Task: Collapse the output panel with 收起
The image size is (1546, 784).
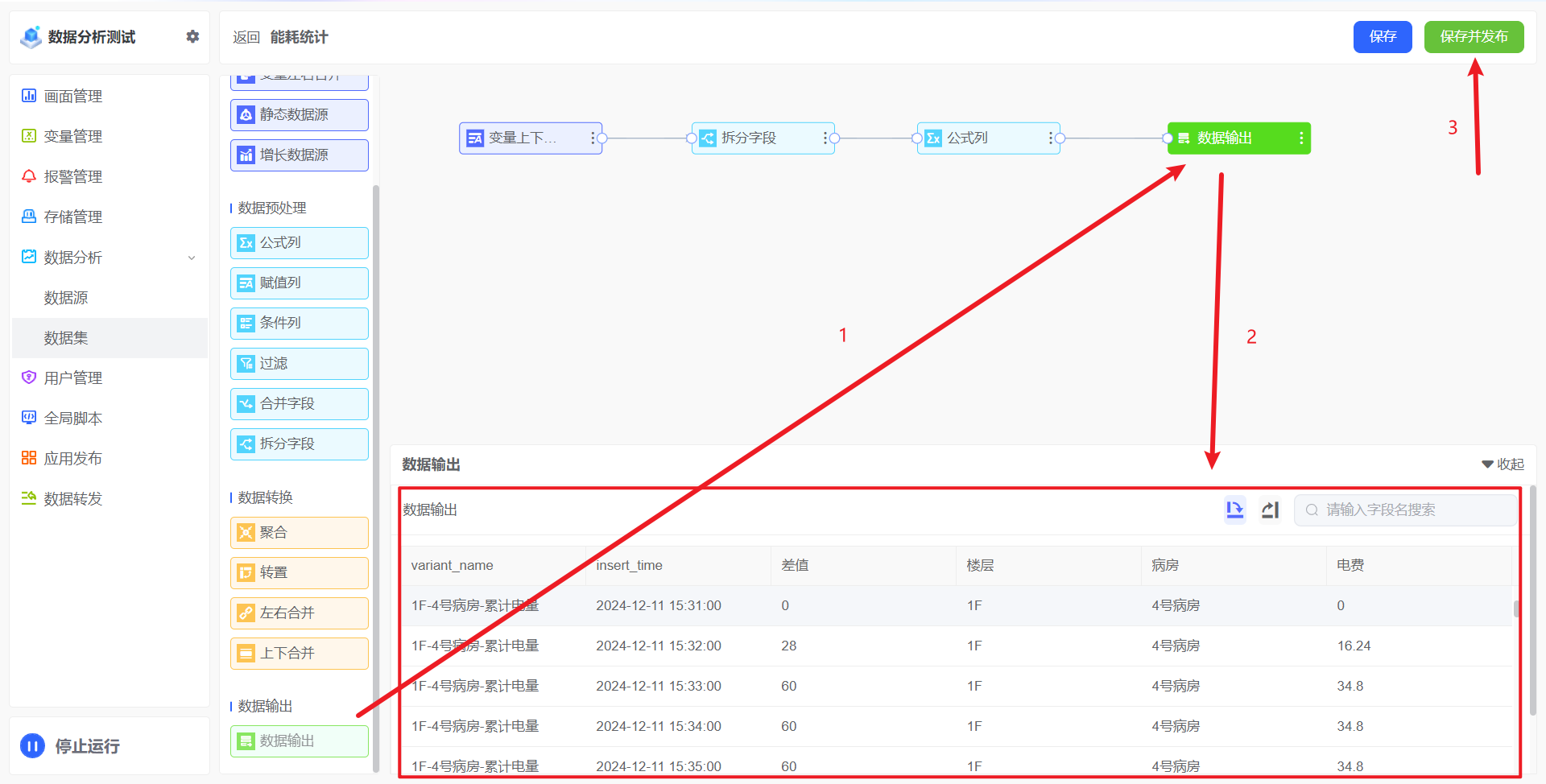Action: coord(1503,464)
